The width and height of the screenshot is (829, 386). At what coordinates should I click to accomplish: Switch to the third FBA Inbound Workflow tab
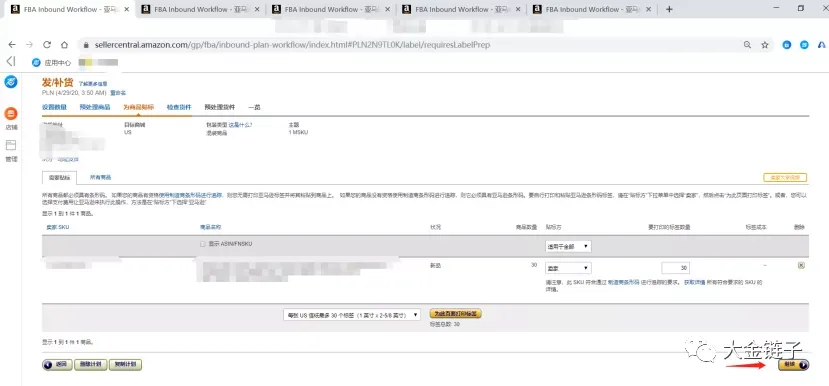pos(331,9)
